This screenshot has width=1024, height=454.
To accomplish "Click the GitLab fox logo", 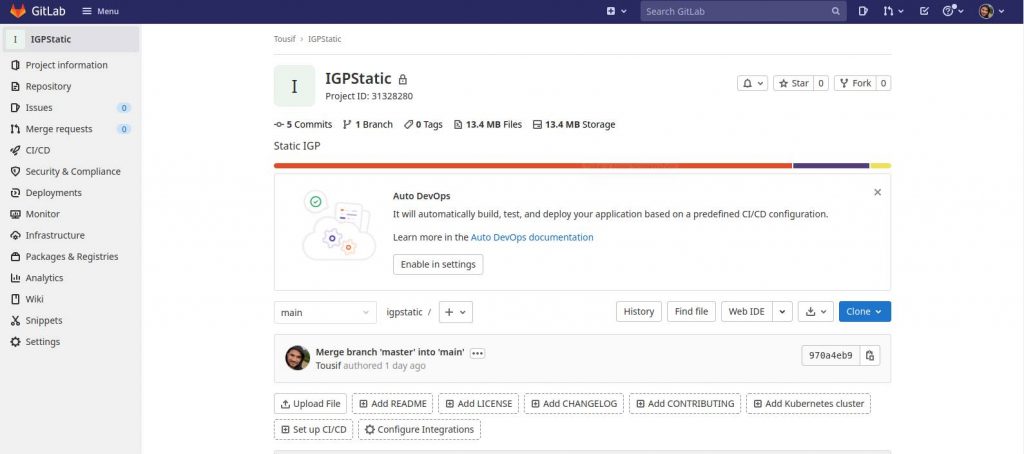I will coord(18,11).
